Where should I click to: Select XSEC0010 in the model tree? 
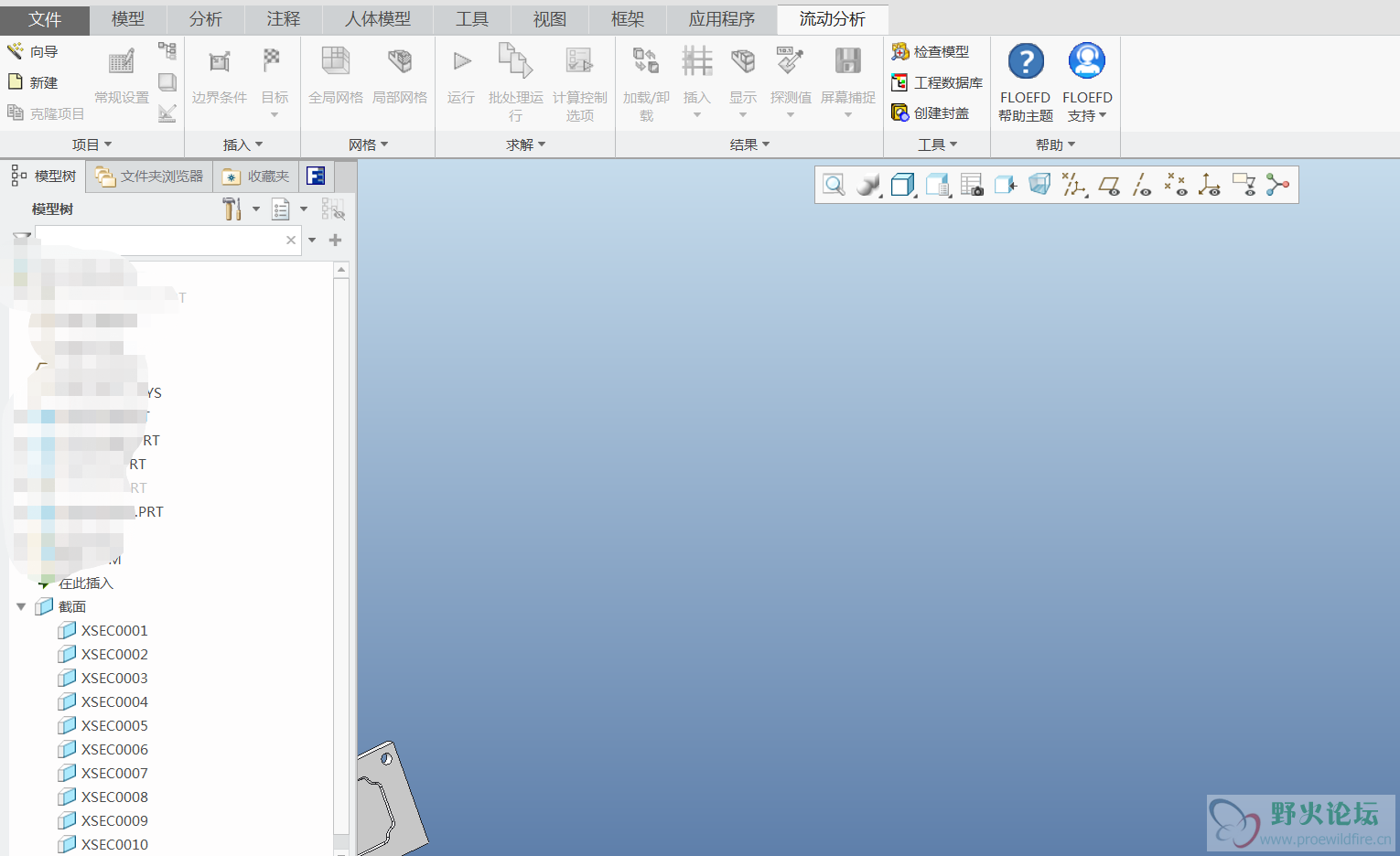[102, 844]
